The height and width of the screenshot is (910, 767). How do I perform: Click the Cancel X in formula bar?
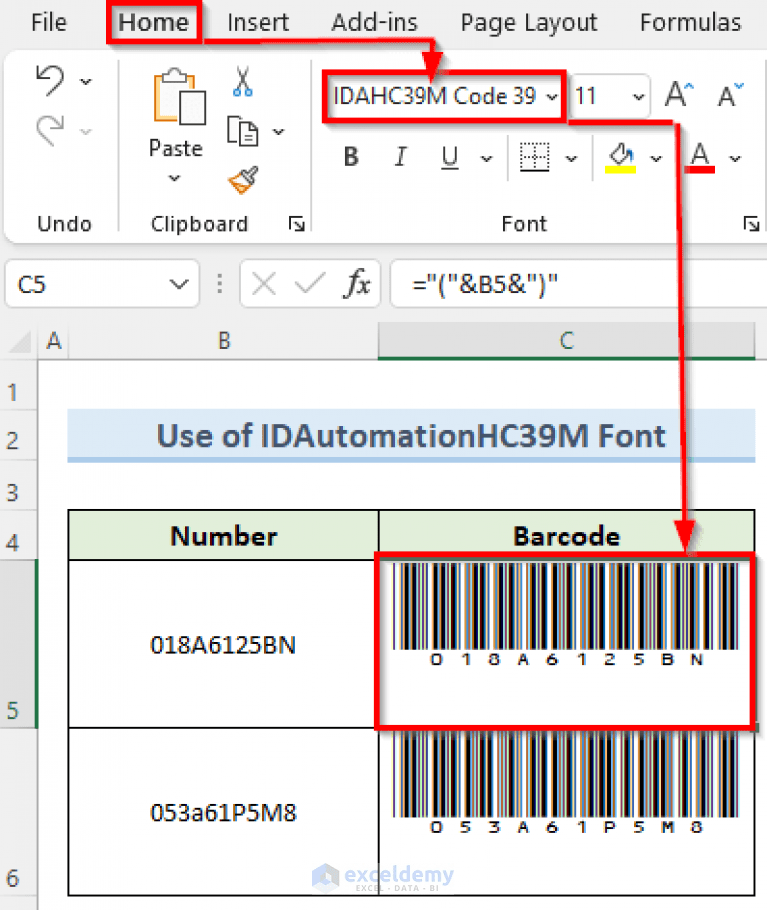264,284
